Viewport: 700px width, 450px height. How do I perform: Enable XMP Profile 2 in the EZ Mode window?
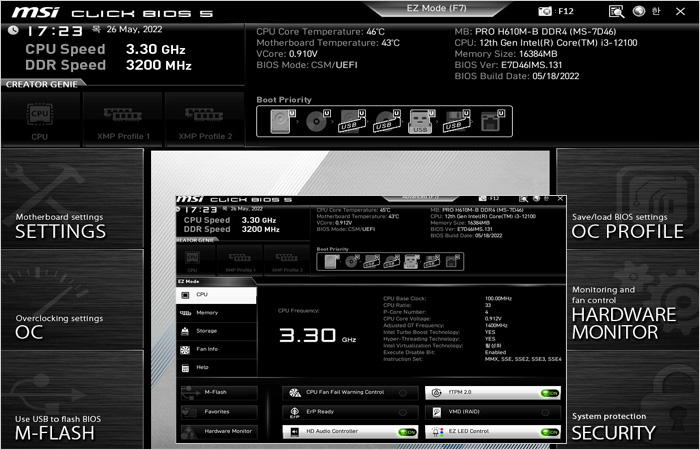pos(287,261)
